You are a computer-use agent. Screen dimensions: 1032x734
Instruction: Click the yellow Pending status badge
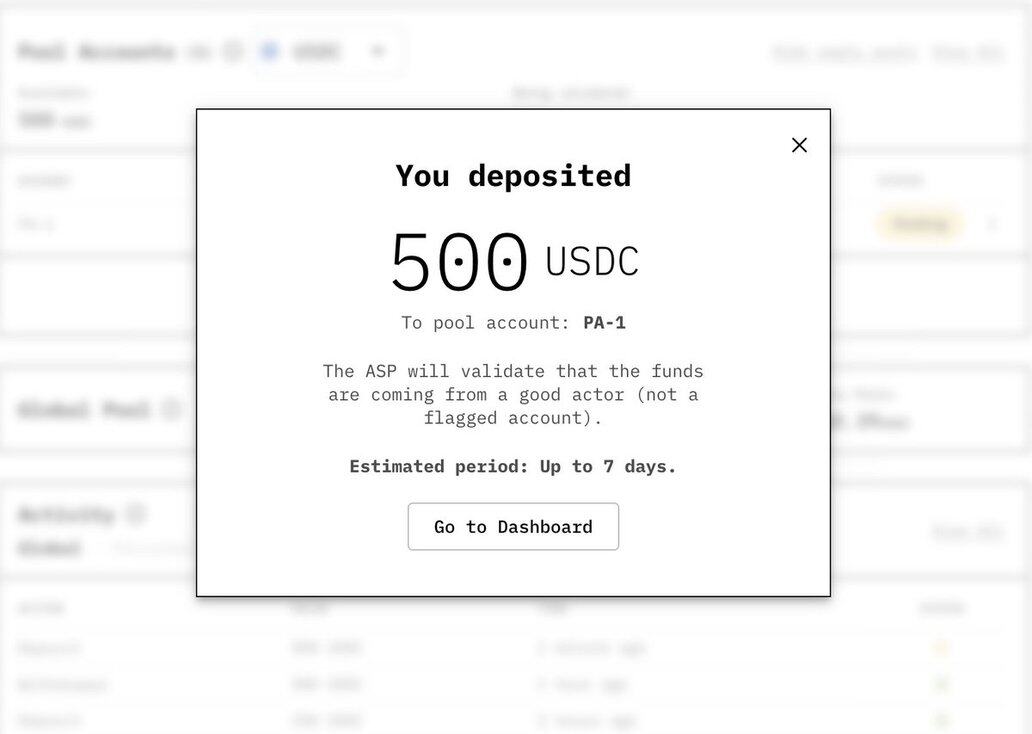tap(919, 223)
